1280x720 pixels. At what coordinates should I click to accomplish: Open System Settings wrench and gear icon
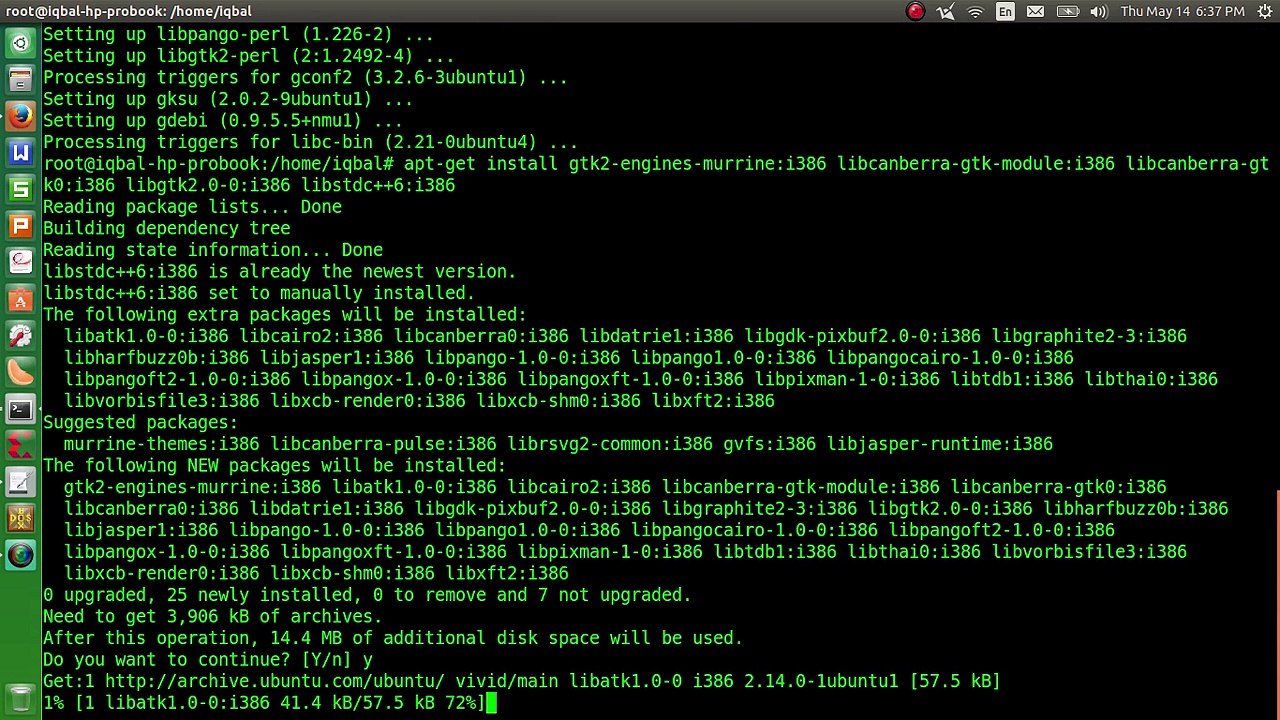tap(20, 336)
